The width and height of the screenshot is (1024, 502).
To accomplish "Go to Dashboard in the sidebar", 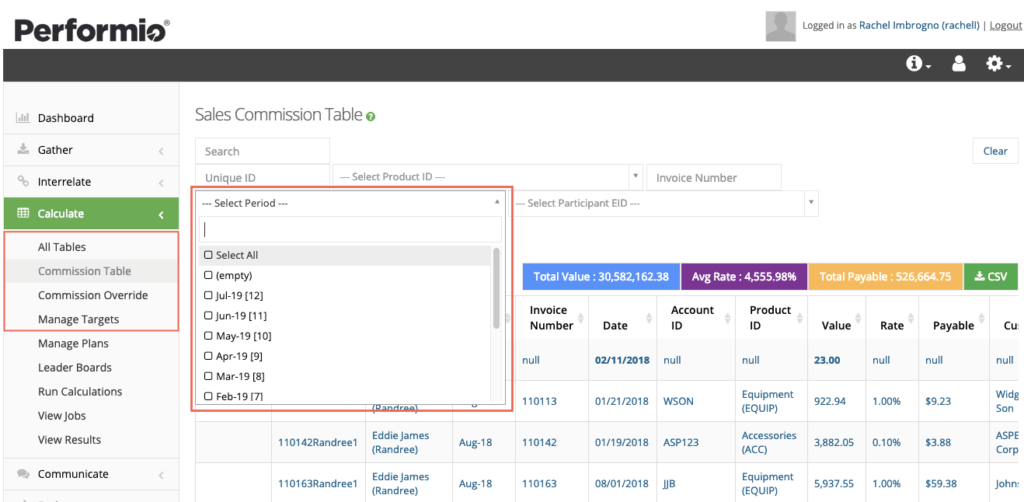I will coord(65,118).
